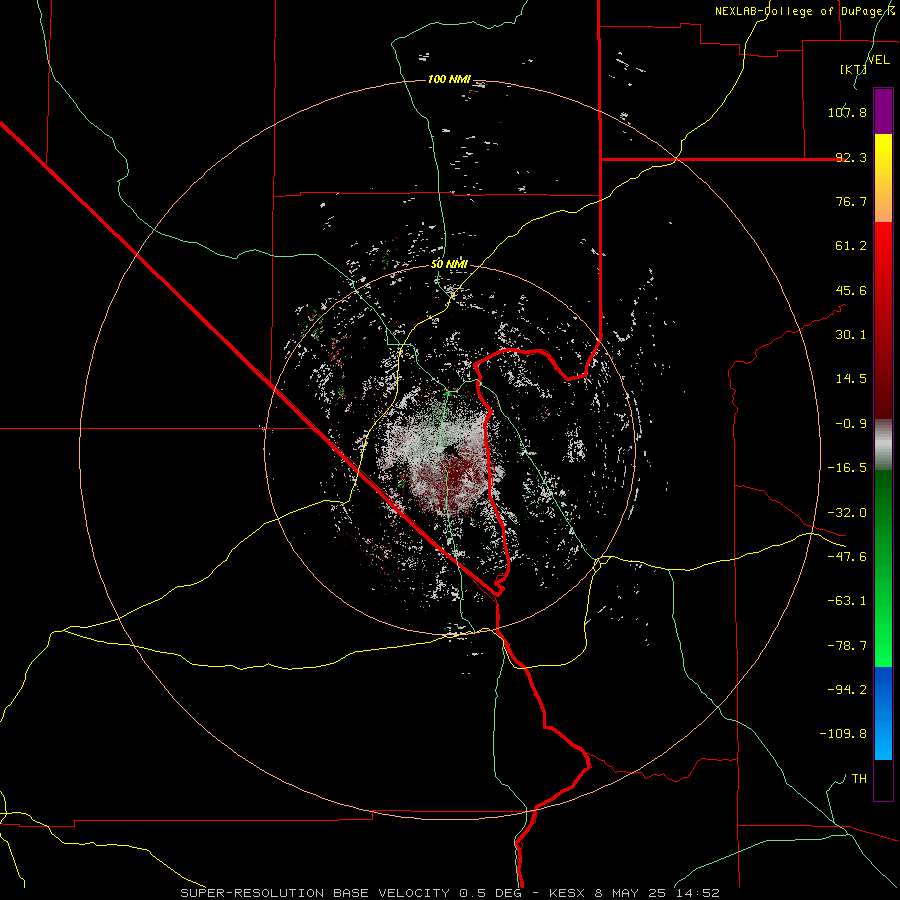Click the VEL legend heading
This screenshot has height=900, width=900.
[878, 60]
